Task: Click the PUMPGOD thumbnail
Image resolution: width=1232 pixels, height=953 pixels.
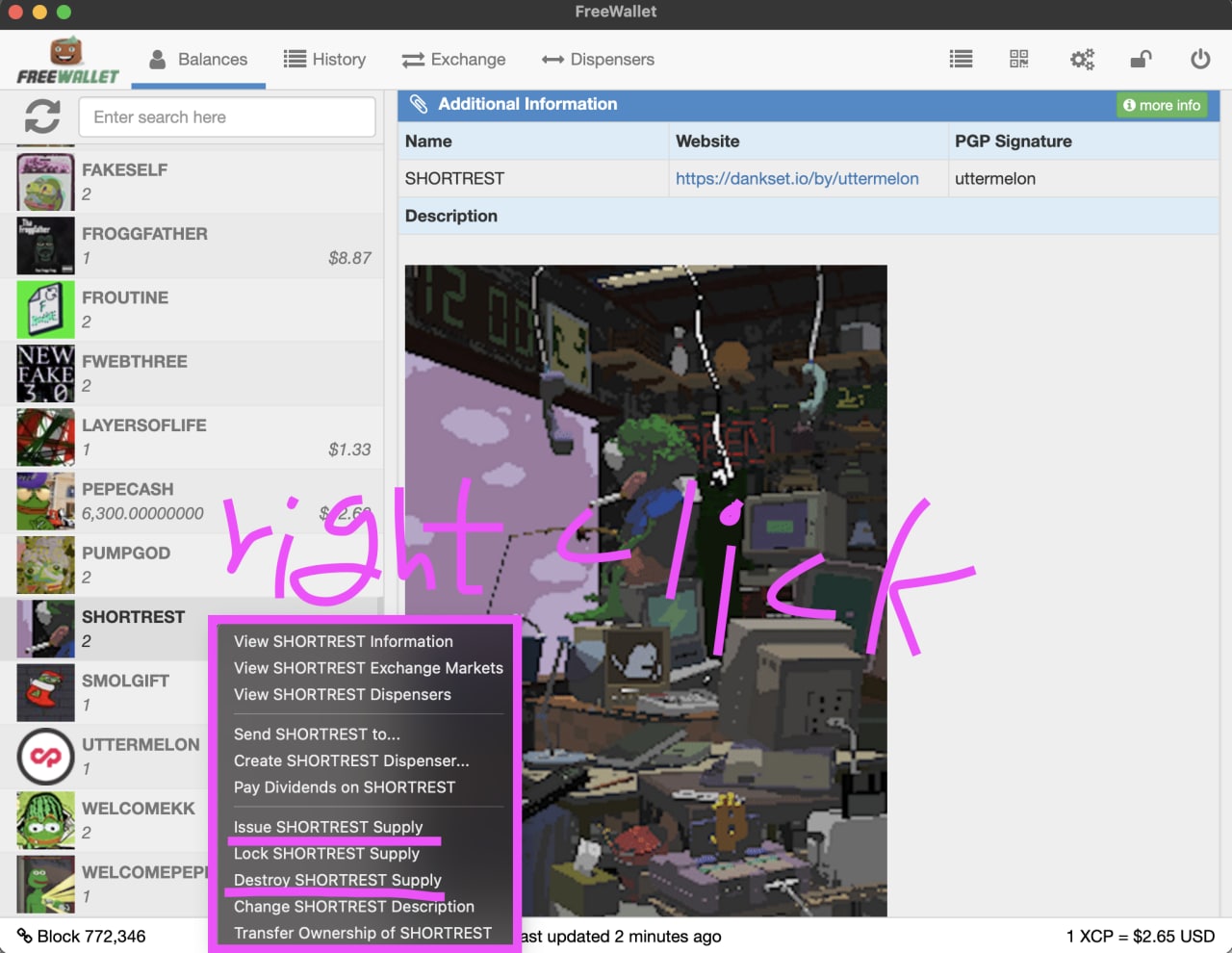Action: tap(45, 565)
